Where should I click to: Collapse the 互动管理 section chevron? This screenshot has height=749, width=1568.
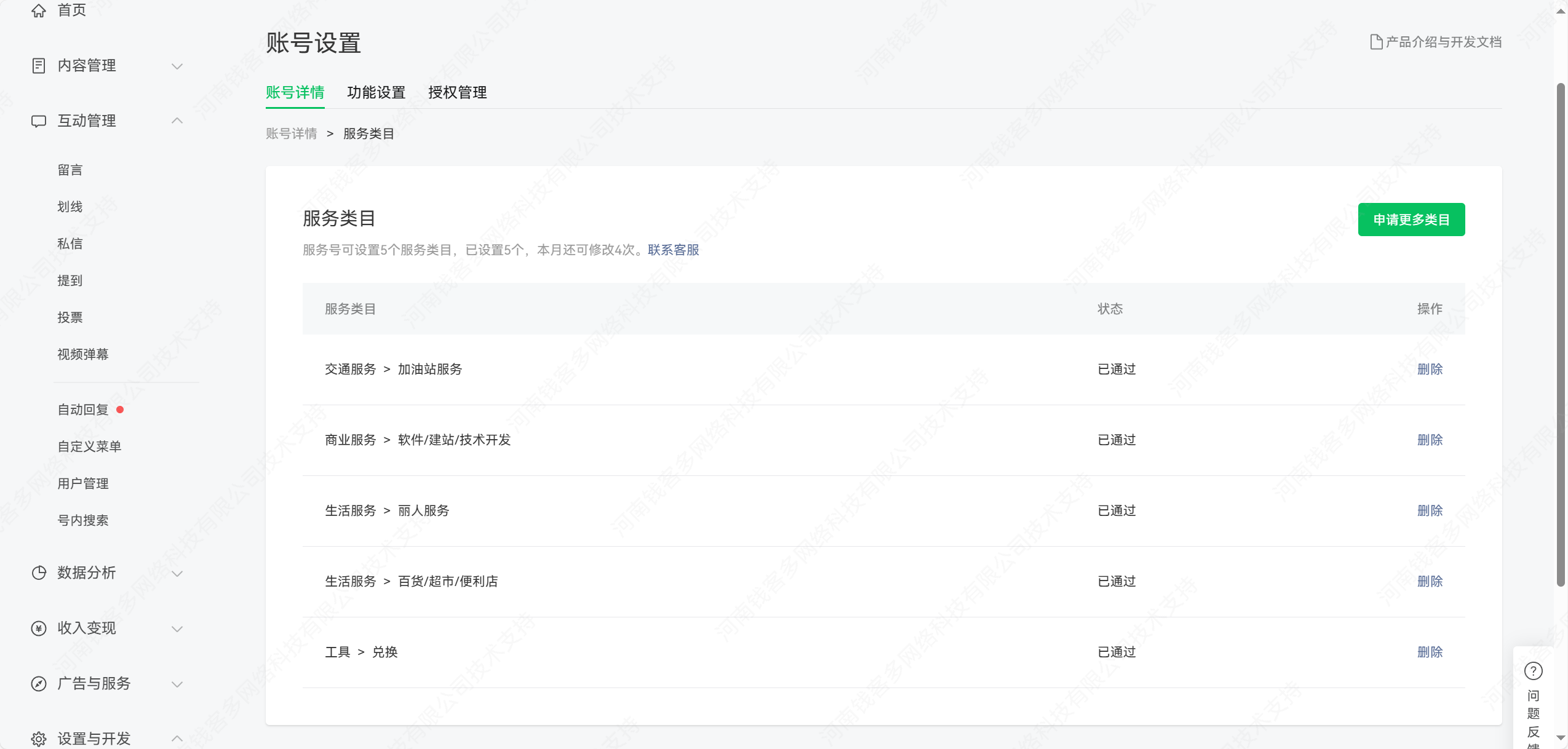(x=177, y=121)
